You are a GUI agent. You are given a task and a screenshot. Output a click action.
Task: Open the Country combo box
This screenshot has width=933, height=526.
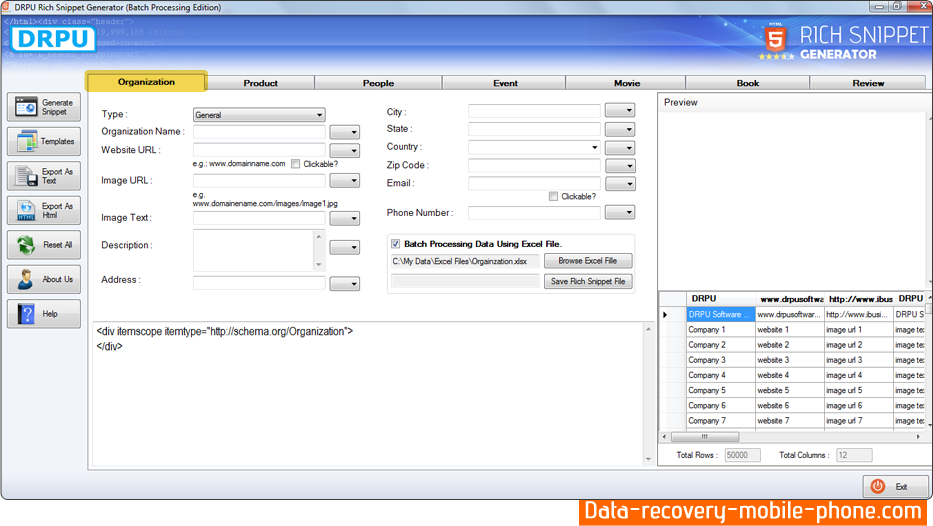coord(534,147)
